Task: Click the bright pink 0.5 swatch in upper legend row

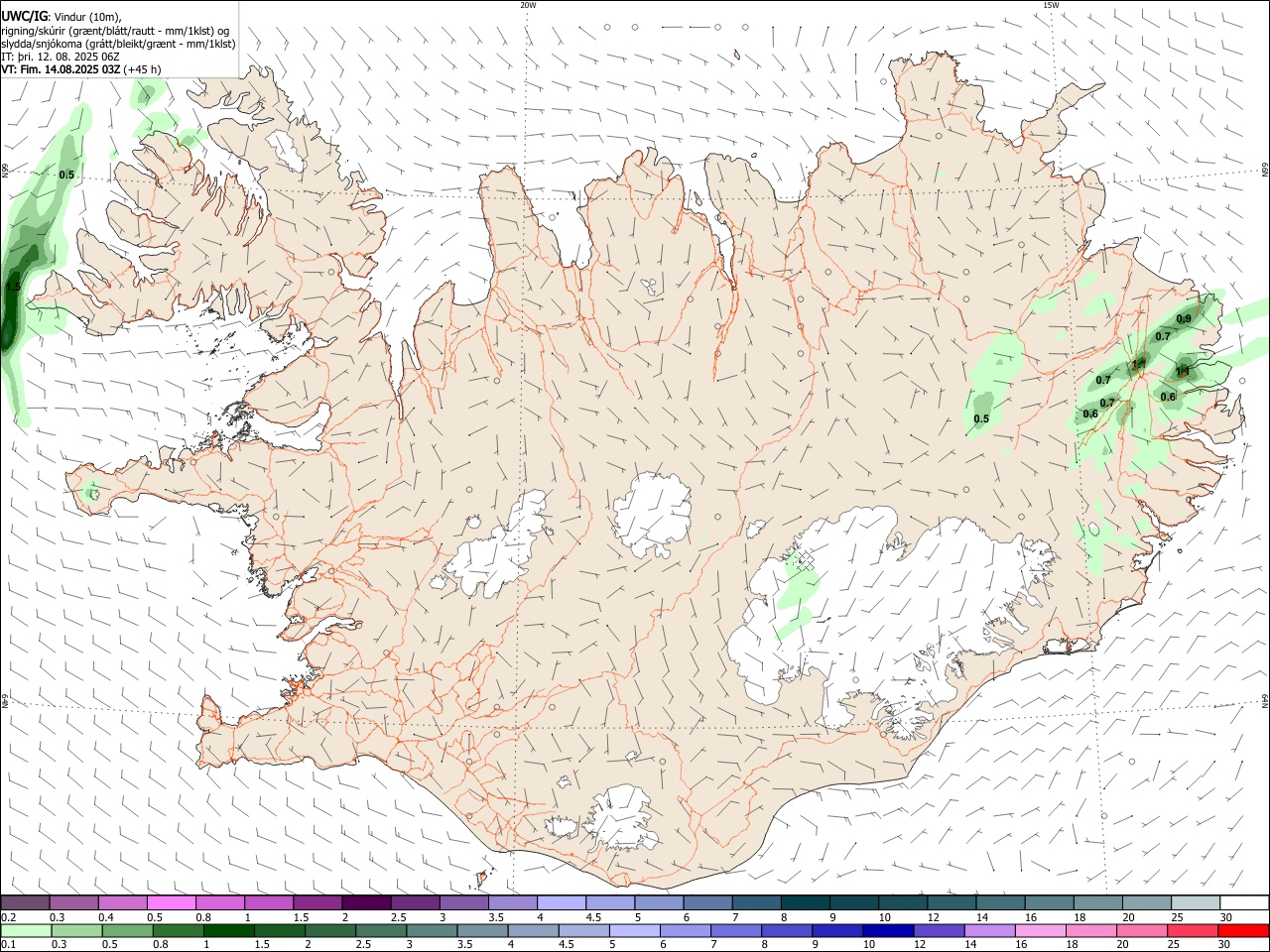Action: (171, 902)
